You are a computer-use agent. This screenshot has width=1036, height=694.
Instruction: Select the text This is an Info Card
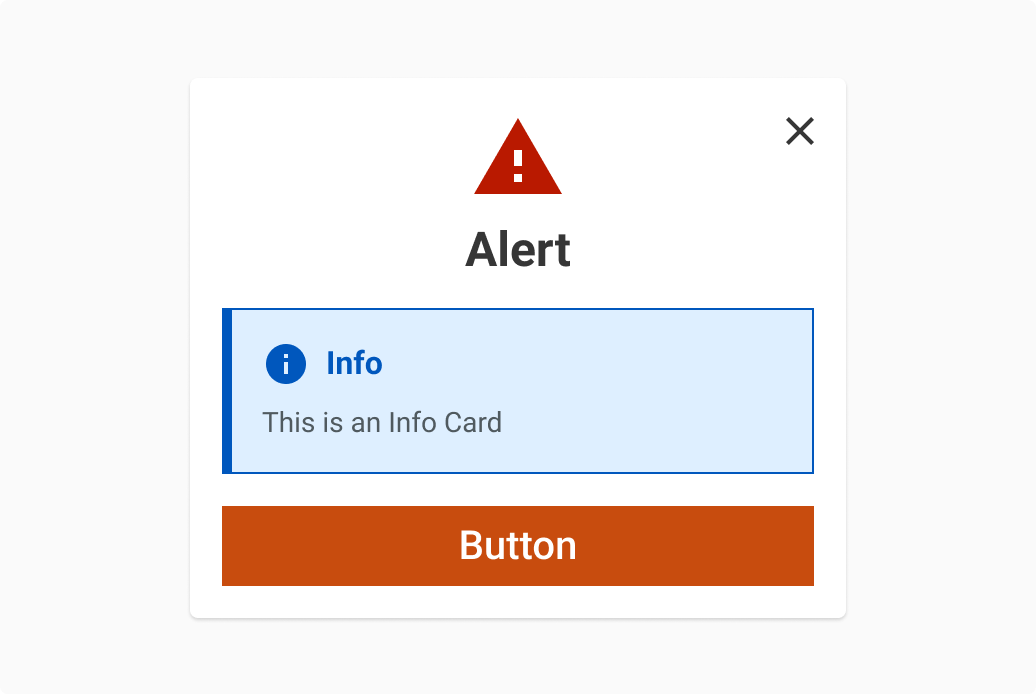382,422
